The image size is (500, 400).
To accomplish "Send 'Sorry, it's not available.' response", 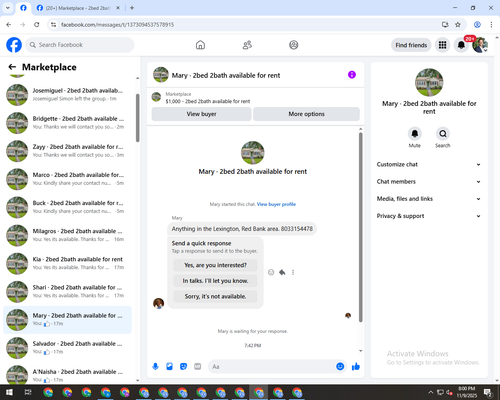I will point(215,296).
